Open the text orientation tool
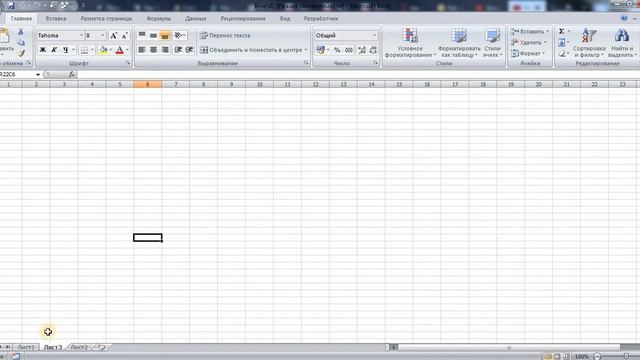This screenshot has height=360, width=640. coord(180,36)
